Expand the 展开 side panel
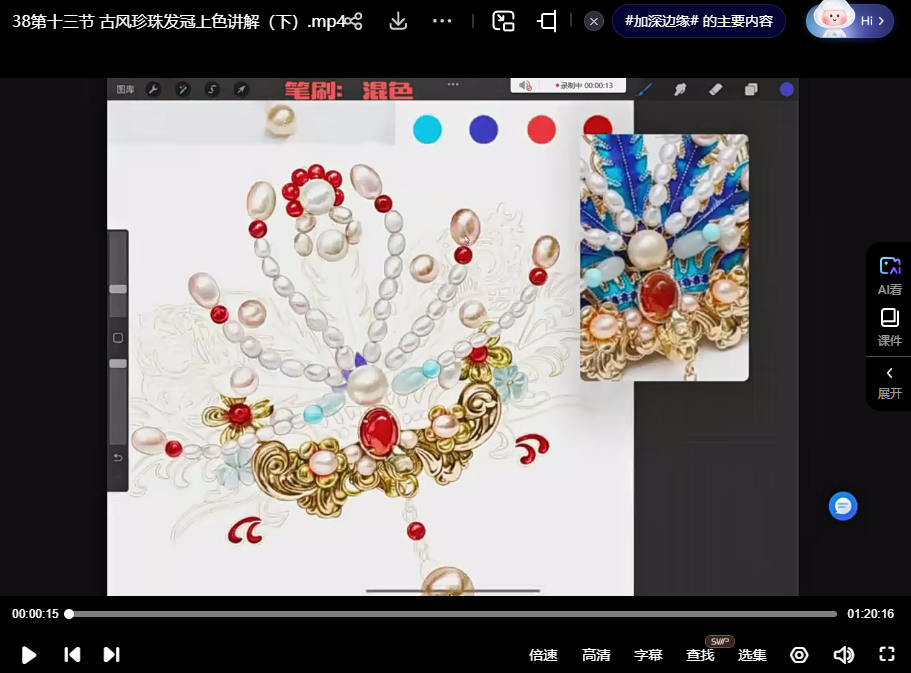The height and width of the screenshot is (673, 911). [890, 384]
